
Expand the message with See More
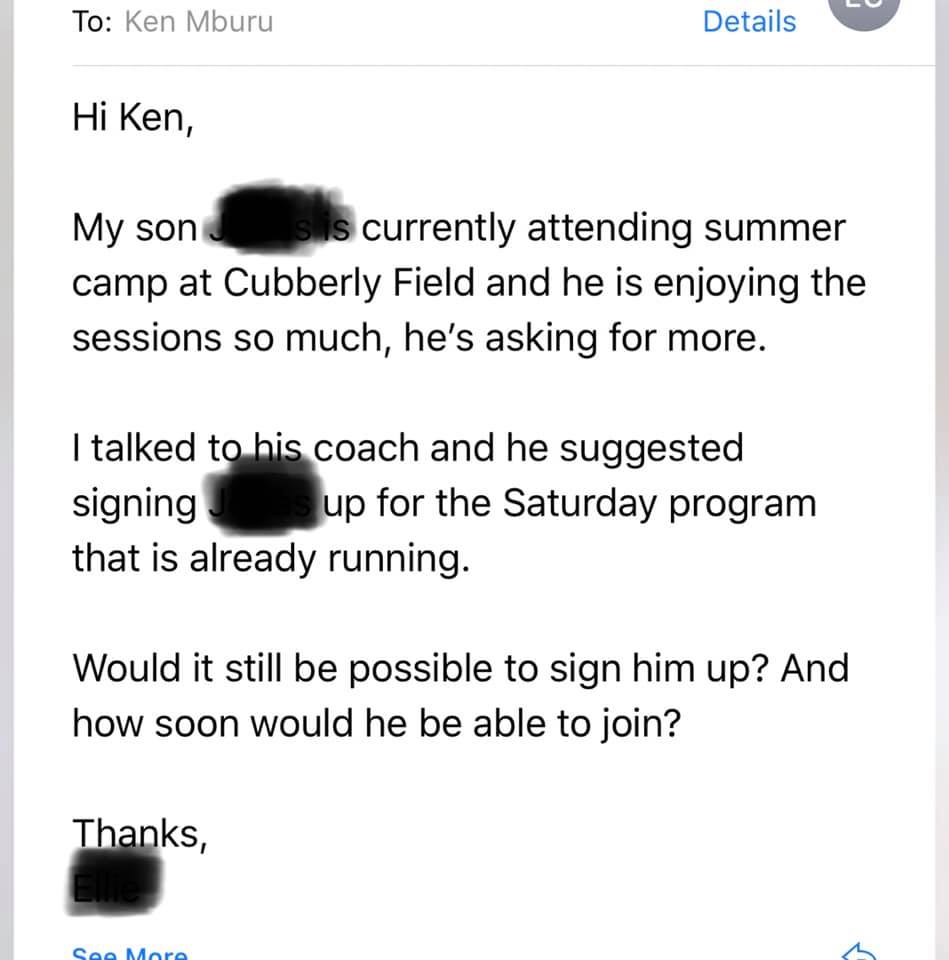[x=129, y=953]
